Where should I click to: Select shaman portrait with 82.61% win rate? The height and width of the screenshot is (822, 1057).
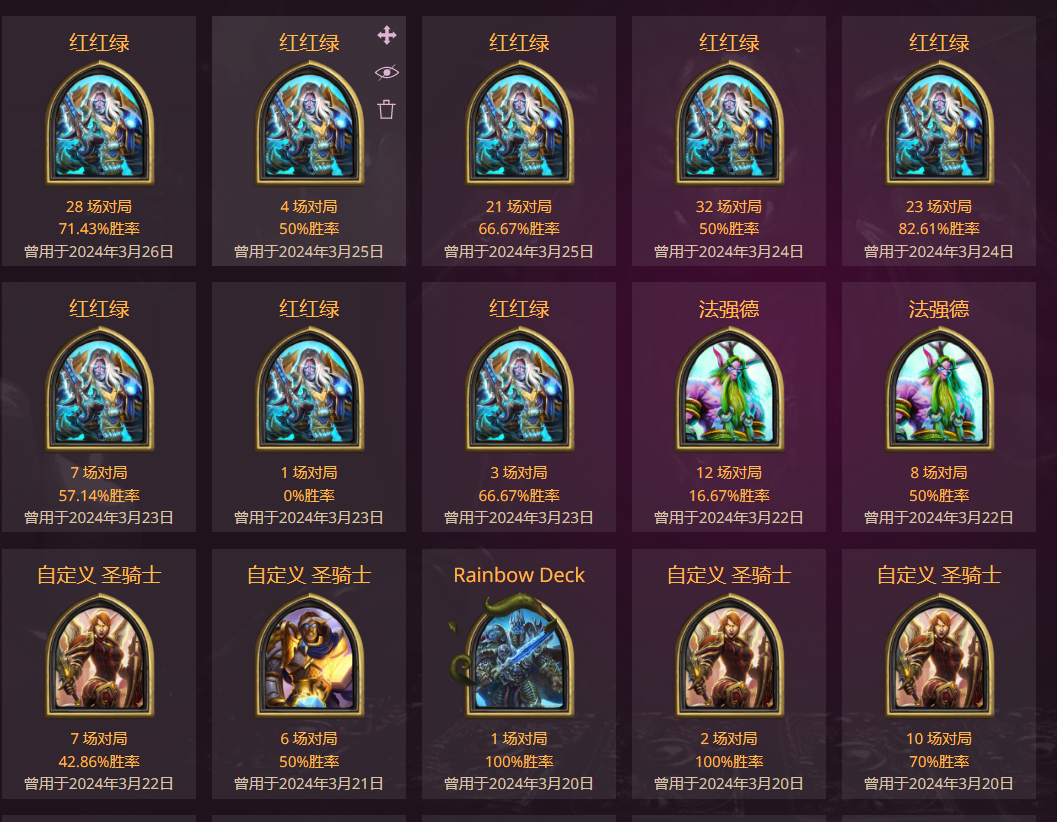pos(939,122)
